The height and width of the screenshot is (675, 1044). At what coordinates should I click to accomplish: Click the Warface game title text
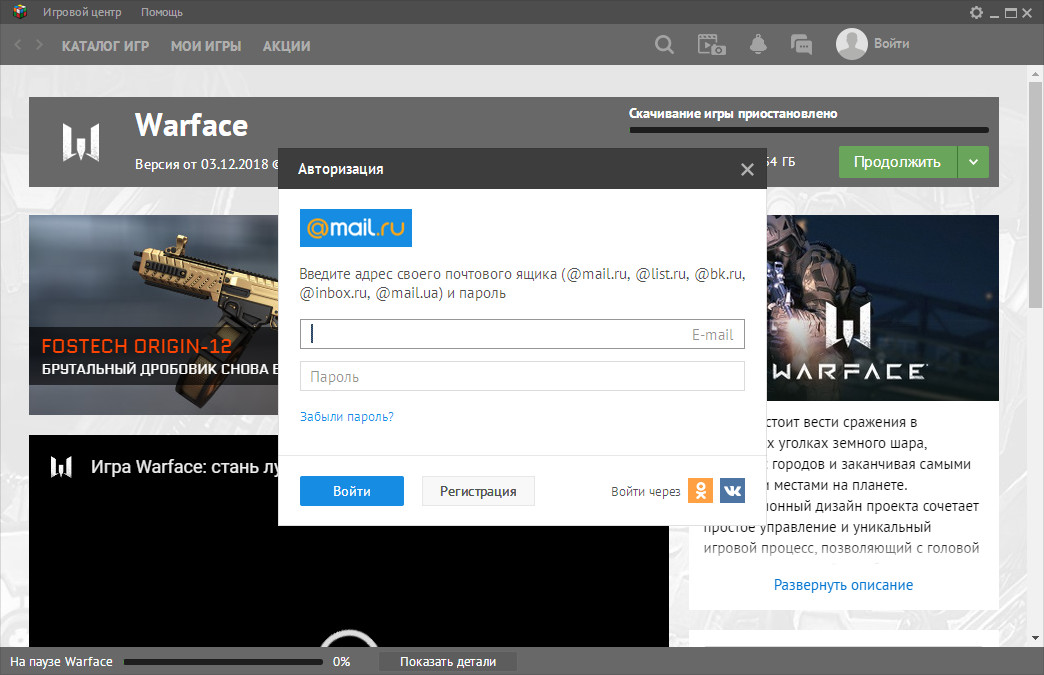click(x=191, y=125)
